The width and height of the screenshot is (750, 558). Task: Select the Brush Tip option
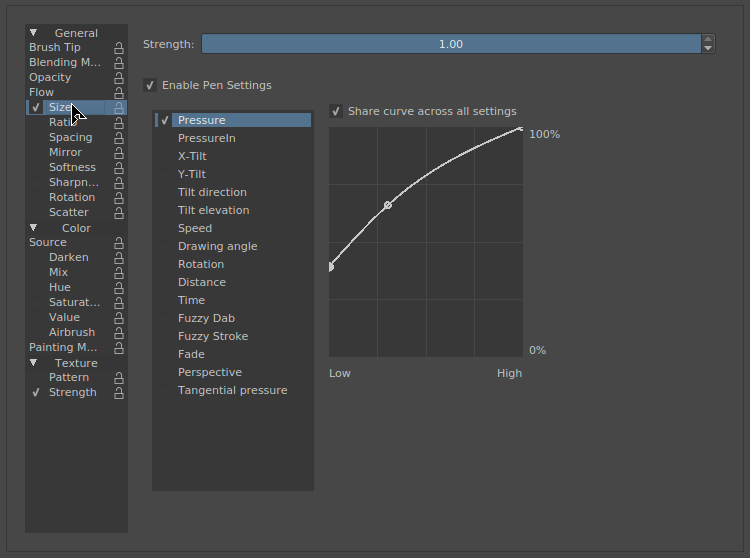(55, 47)
